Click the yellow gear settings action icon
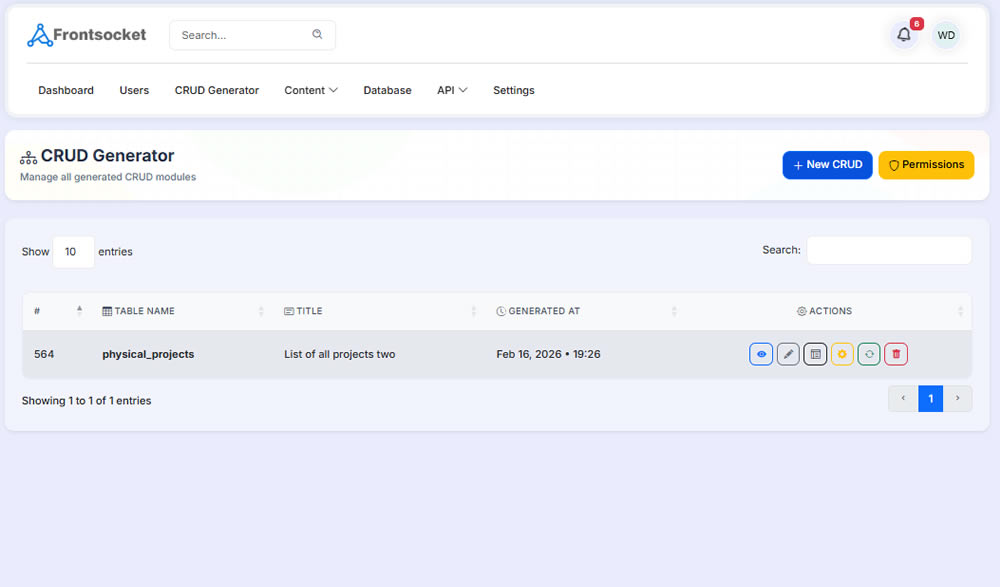Viewport: 1000px width, 587px height. coord(842,354)
